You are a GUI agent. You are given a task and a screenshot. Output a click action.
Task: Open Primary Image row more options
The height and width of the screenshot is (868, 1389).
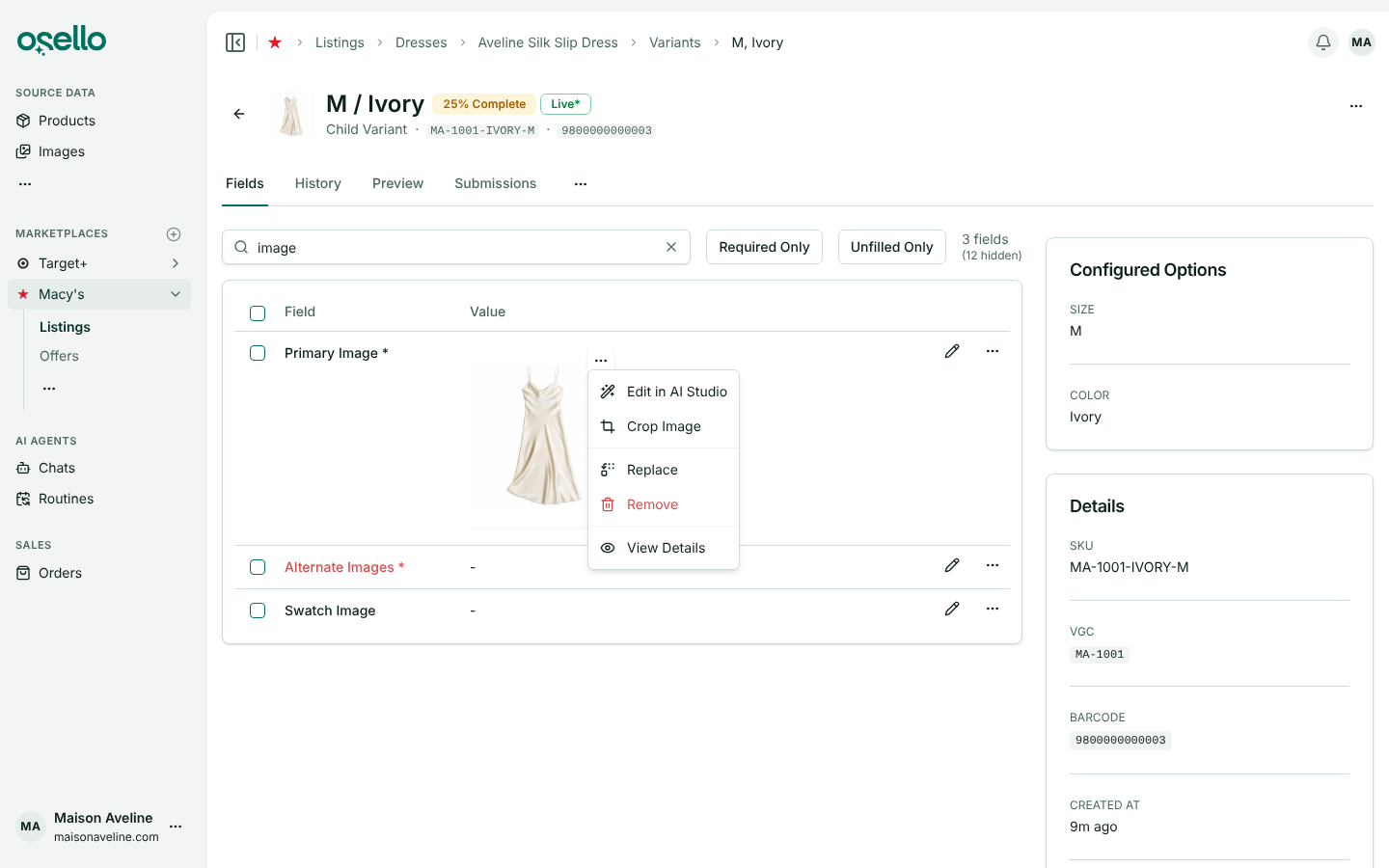993,351
